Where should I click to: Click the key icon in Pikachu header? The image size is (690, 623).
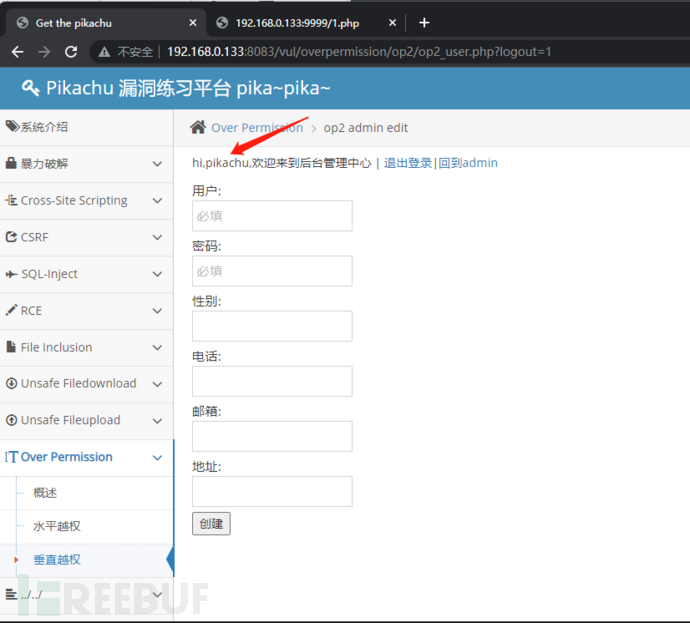click(30, 88)
